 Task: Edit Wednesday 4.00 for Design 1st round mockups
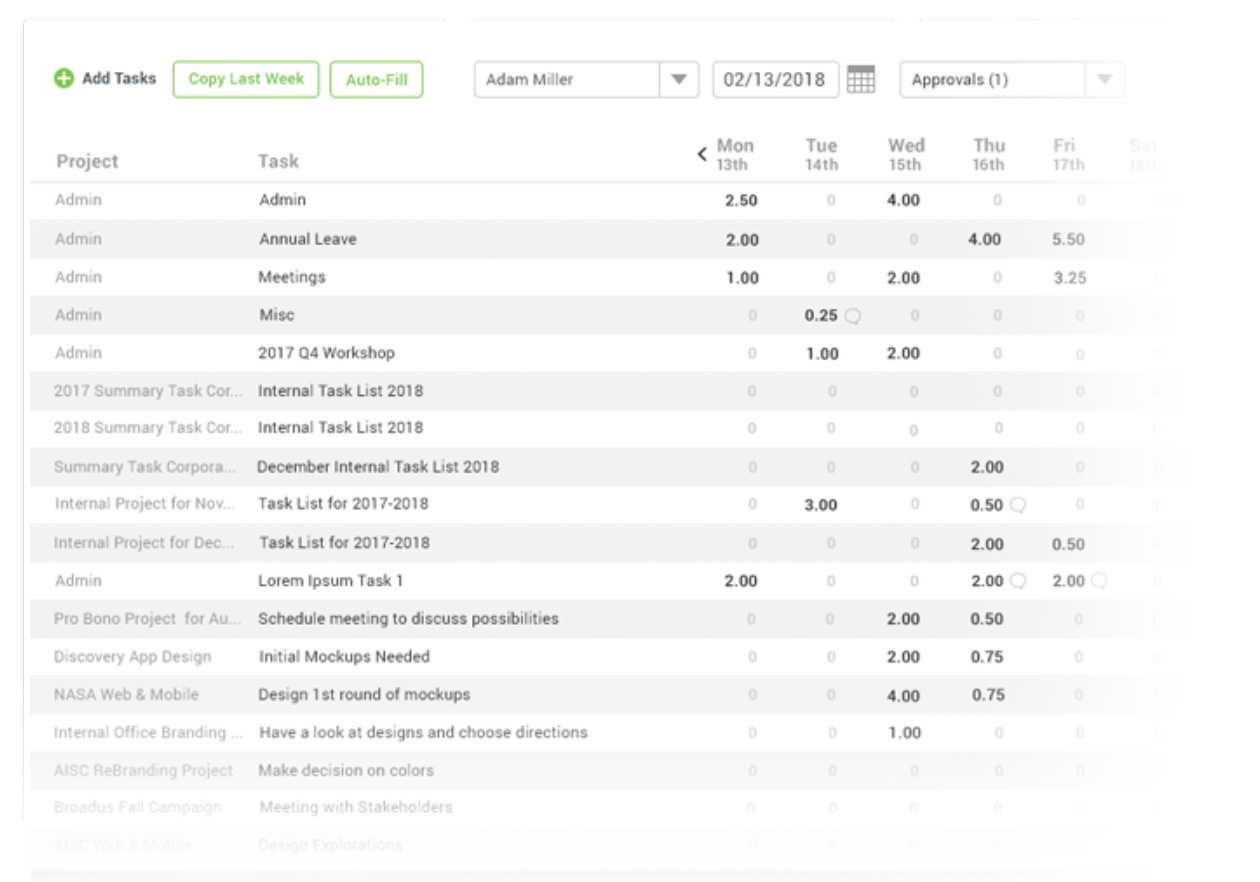903,695
